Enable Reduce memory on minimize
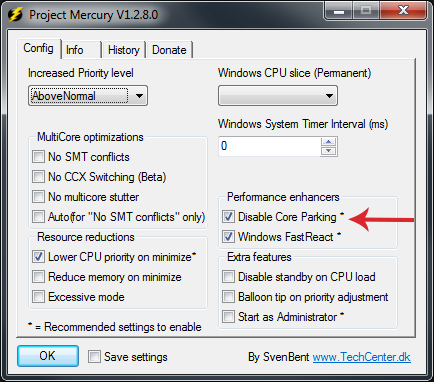 pyautogui.click(x=38, y=277)
